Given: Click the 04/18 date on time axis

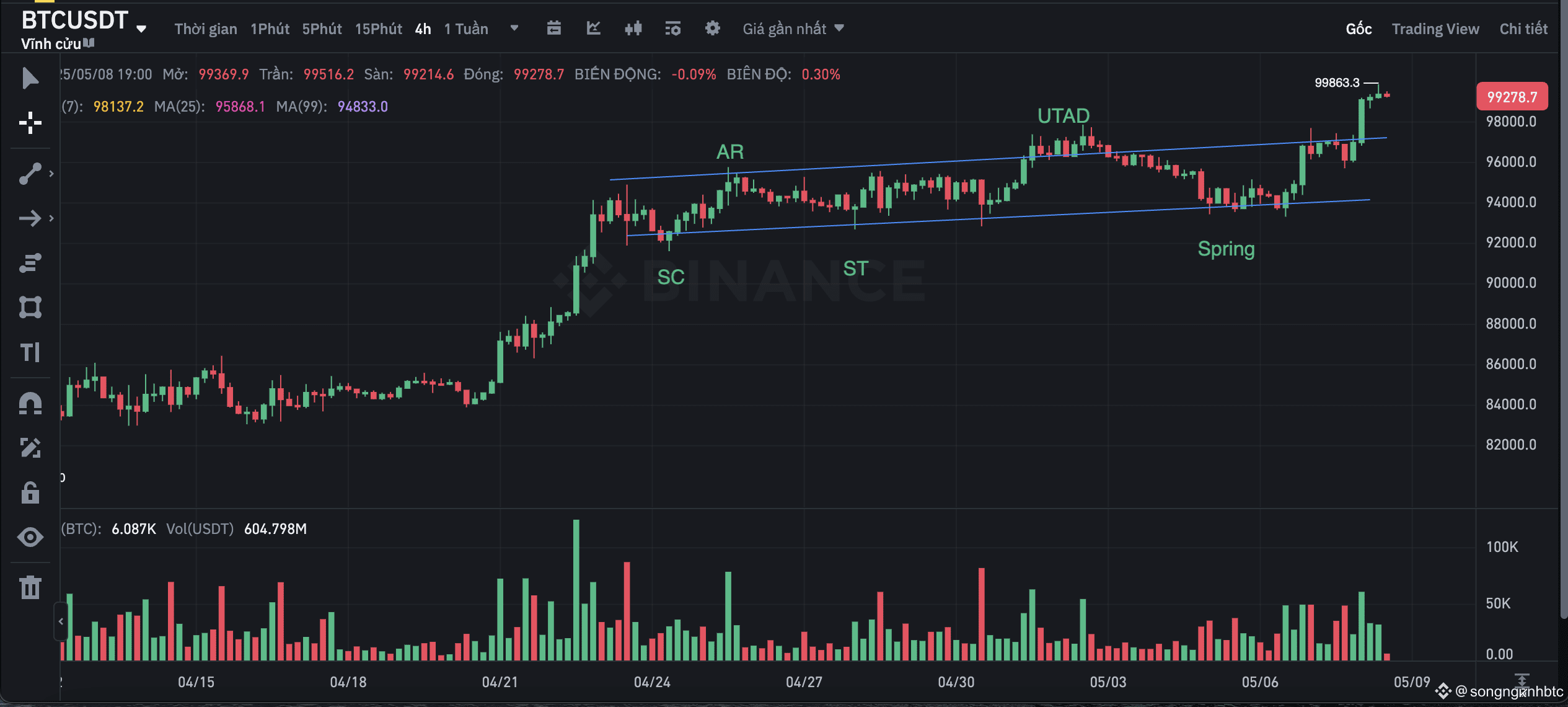Looking at the screenshot, I should click(348, 682).
